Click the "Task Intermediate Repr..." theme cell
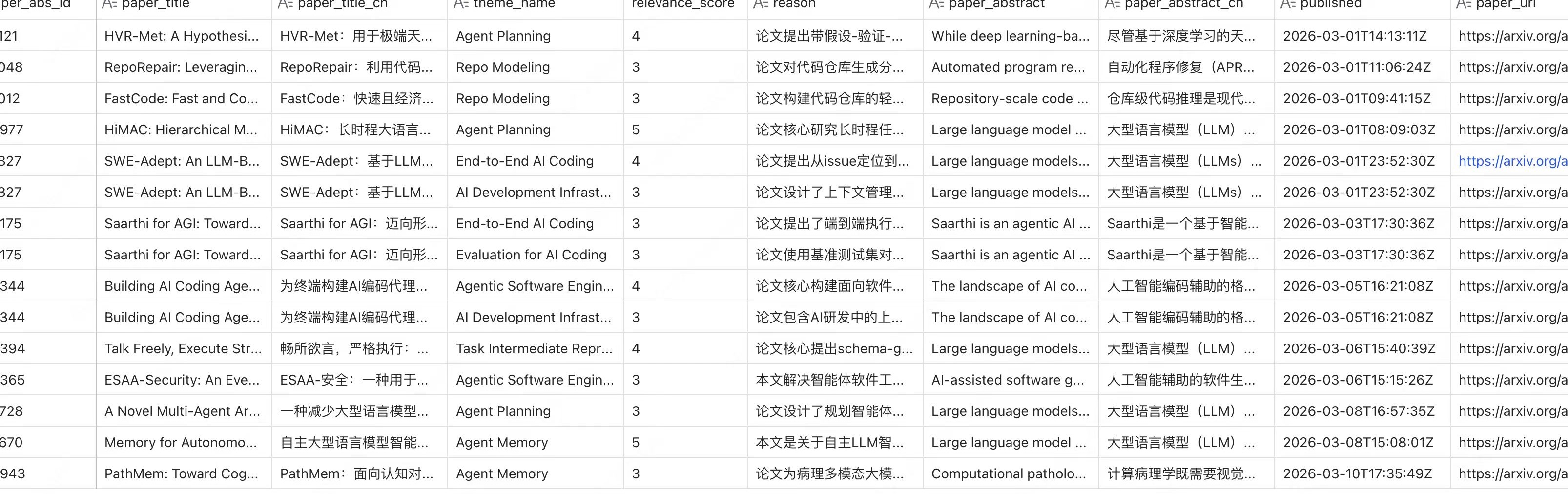Viewport: 1568px width, 494px height. [534, 348]
